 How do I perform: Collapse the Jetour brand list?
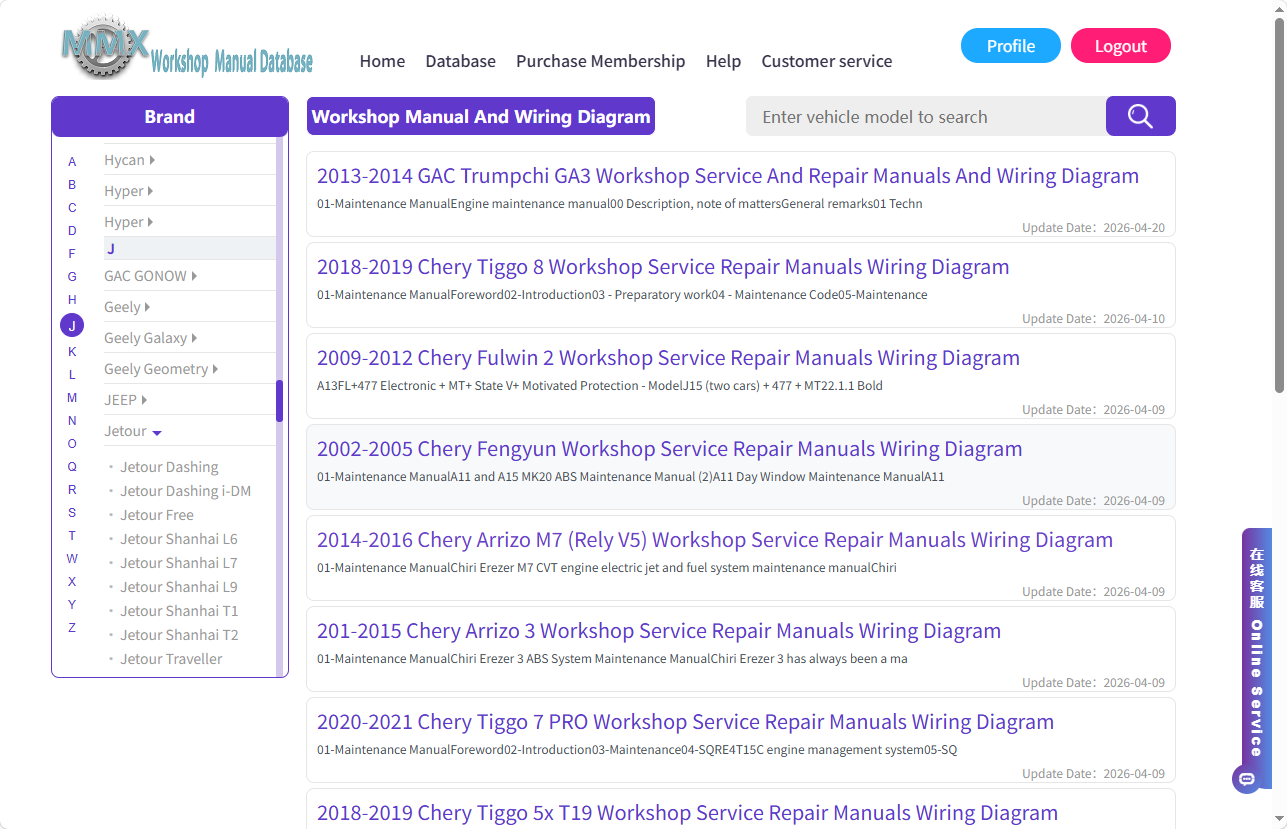click(133, 431)
